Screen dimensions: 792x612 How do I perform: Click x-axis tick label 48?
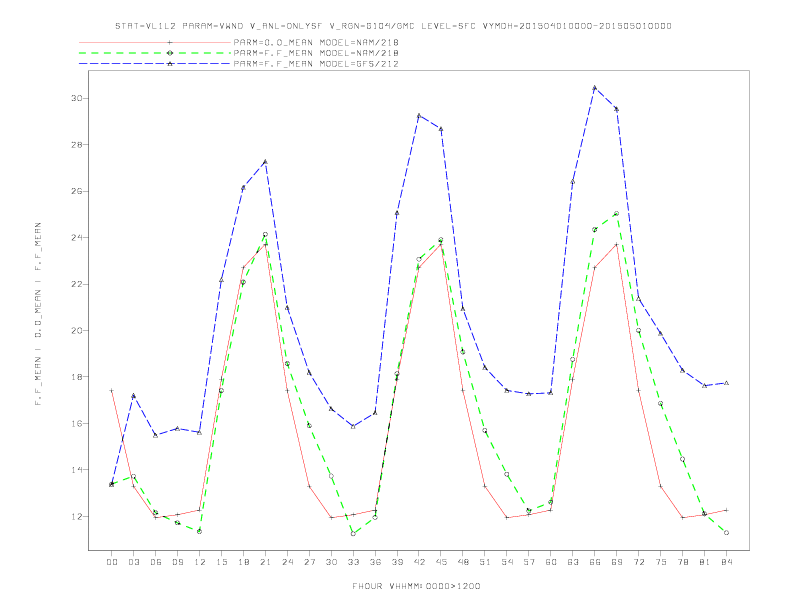(x=463, y=562)
